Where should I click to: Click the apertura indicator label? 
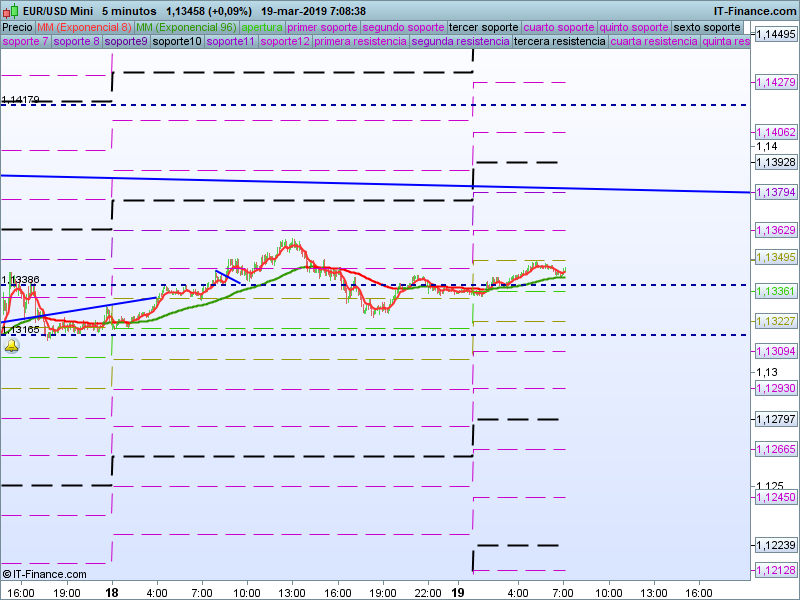coord(262,27)
